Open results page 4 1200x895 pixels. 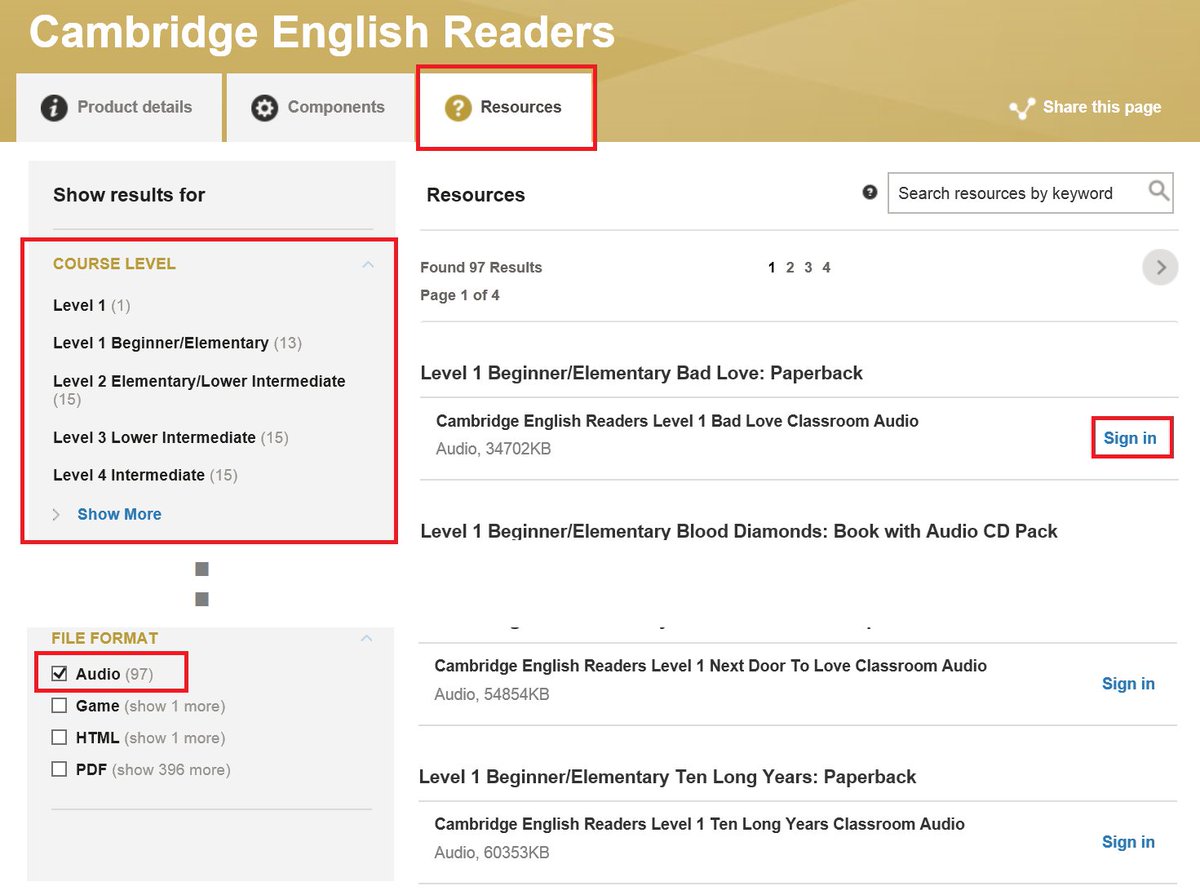(x=826, y=267)
